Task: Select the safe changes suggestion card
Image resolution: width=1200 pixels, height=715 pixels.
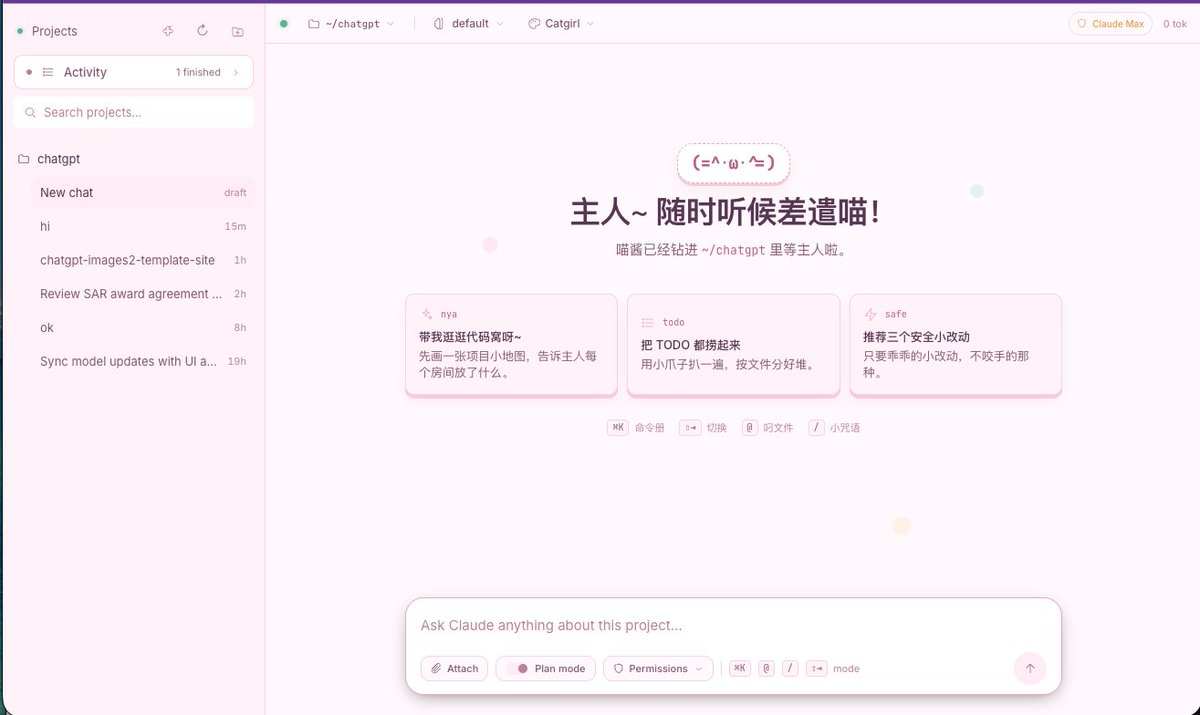Action: coord(955,345)
